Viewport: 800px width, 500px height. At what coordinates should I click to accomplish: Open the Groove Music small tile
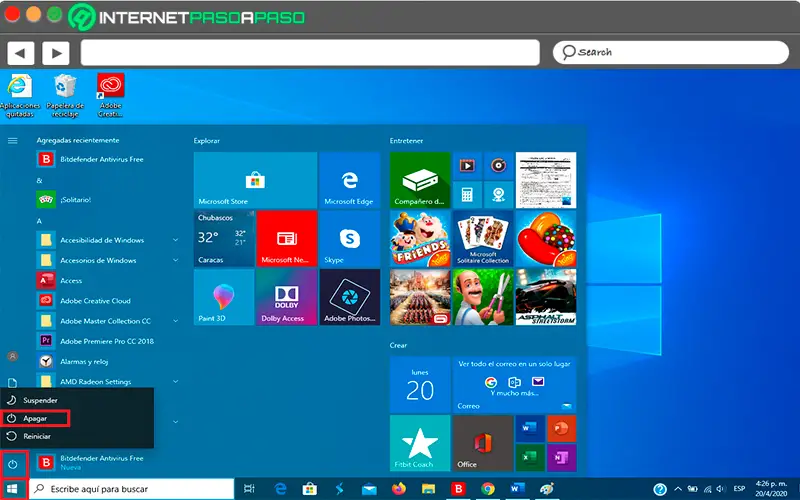pyautogui.click(x=498, y=165)
